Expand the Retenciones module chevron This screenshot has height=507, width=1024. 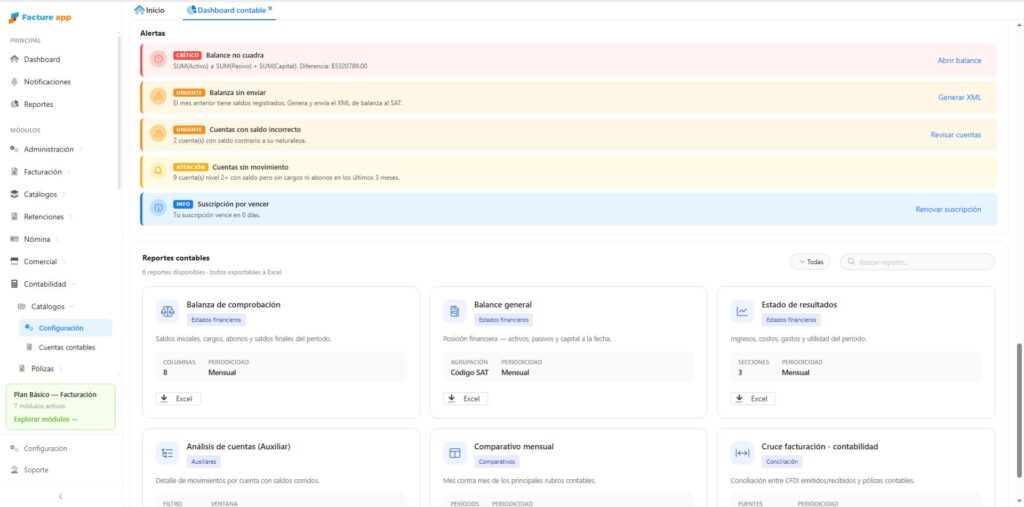tap(71, 217)
